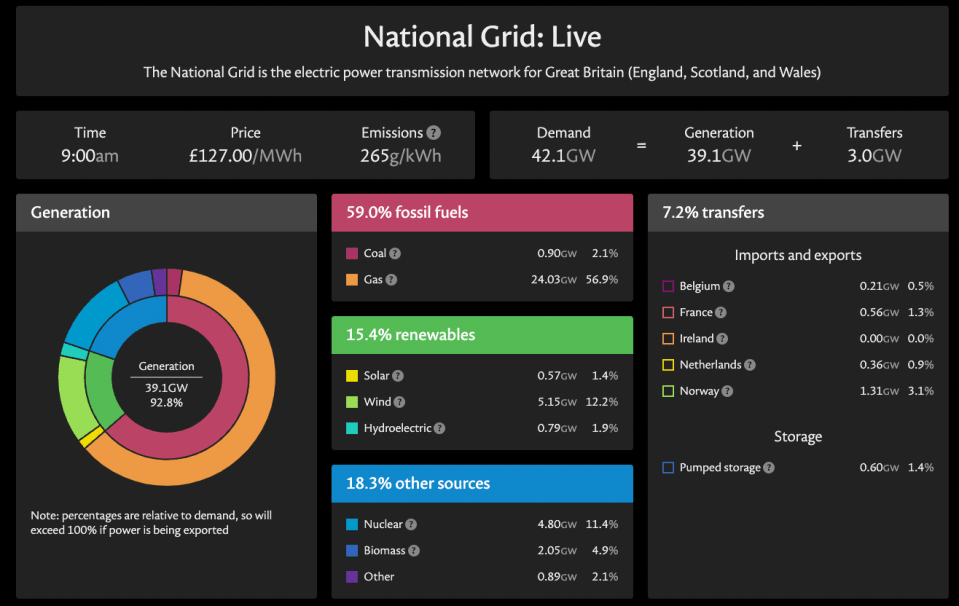The image size is (959, 606).
Task: Click the light green Wind swatch
Action: click(x=352, y=402)
